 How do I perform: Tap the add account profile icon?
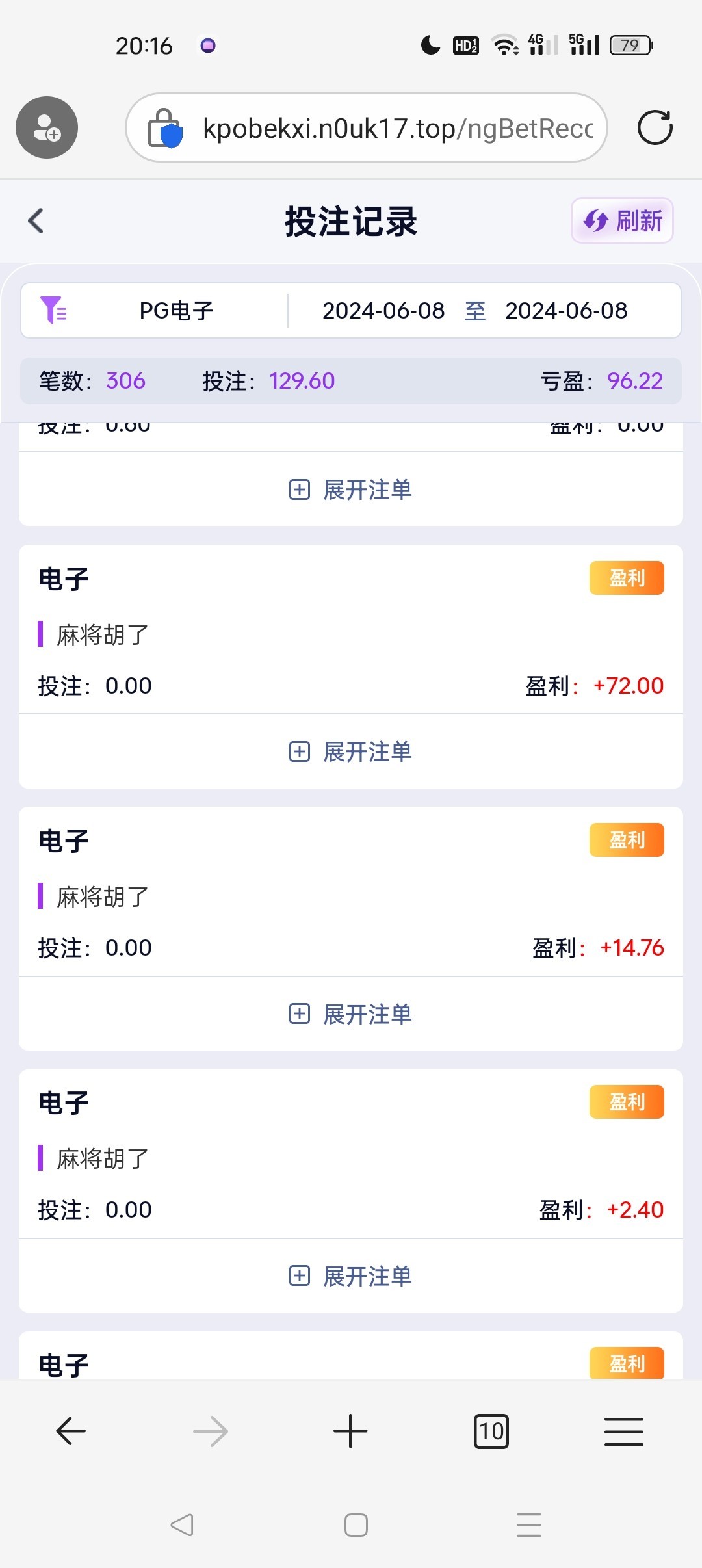pos(47,127)
